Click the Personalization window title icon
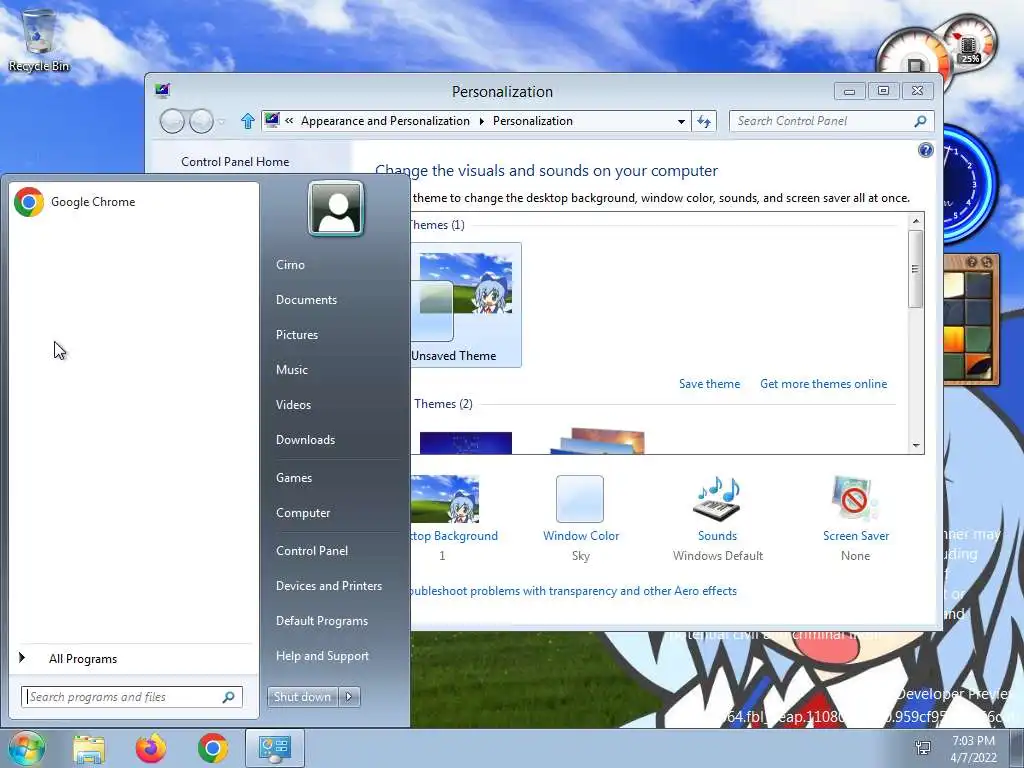 coord(163,90)
